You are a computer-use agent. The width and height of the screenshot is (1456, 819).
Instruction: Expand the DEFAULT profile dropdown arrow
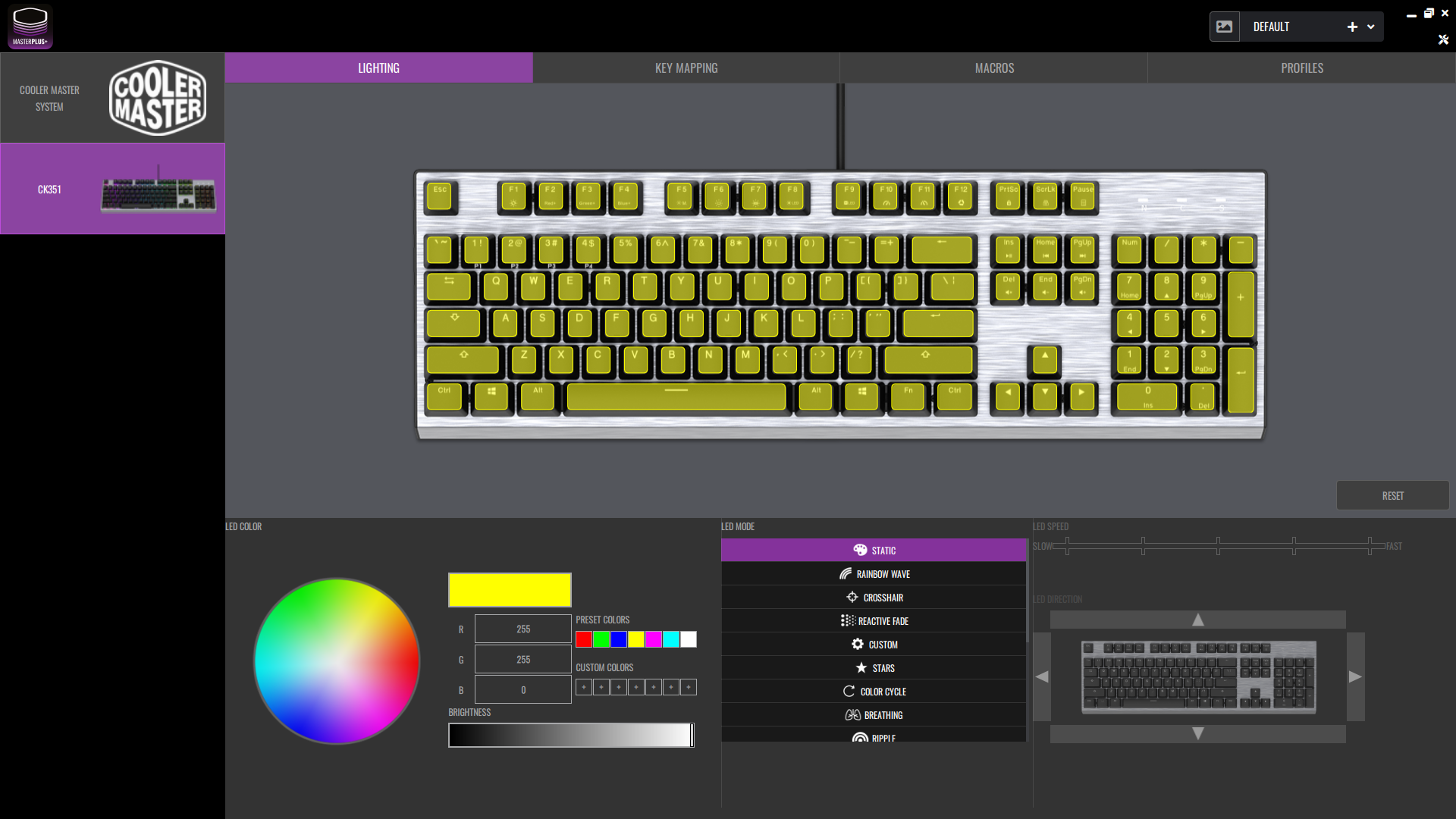point(1371,27)
